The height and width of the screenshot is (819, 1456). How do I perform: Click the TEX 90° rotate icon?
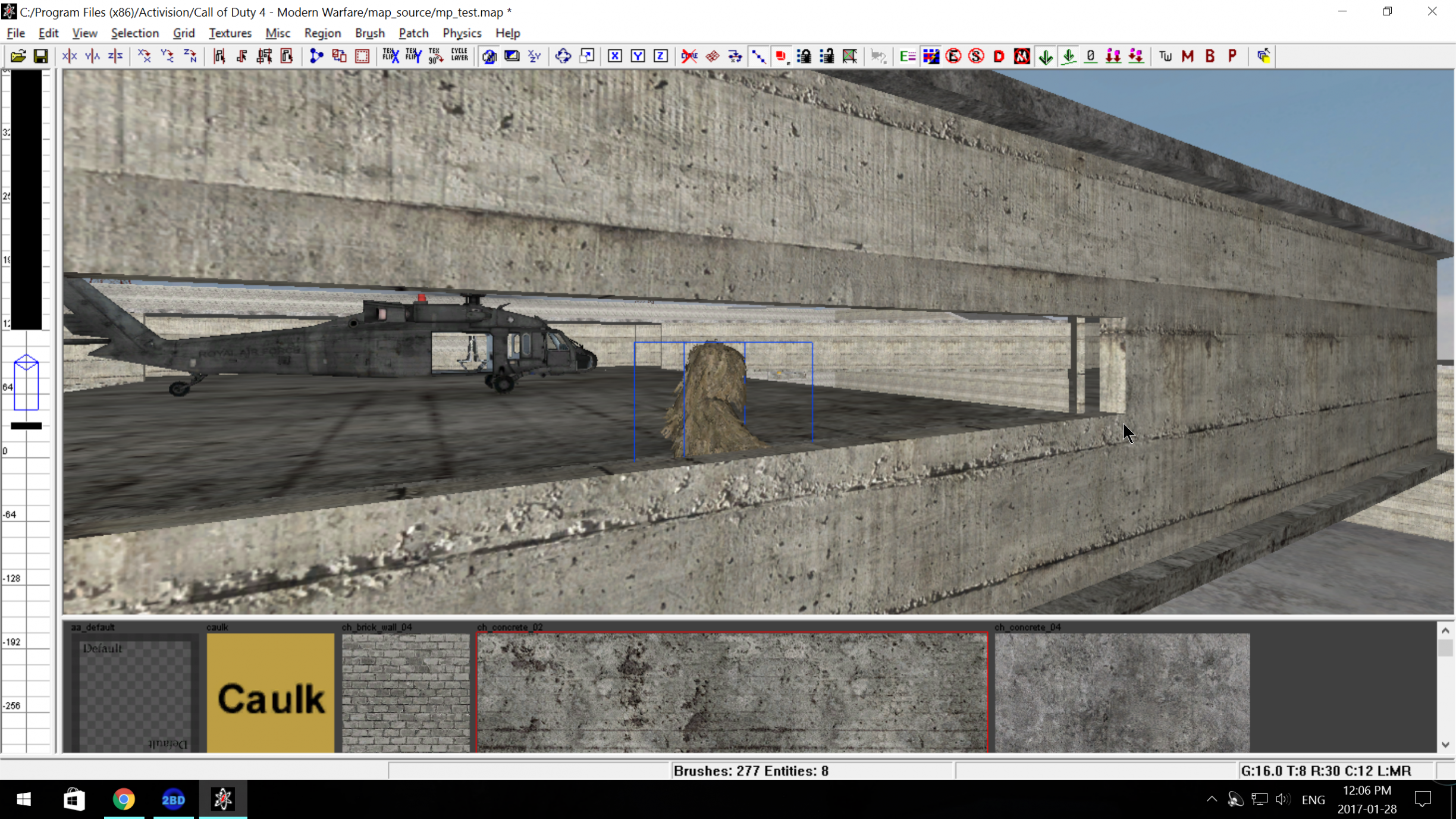click(436, 56)
